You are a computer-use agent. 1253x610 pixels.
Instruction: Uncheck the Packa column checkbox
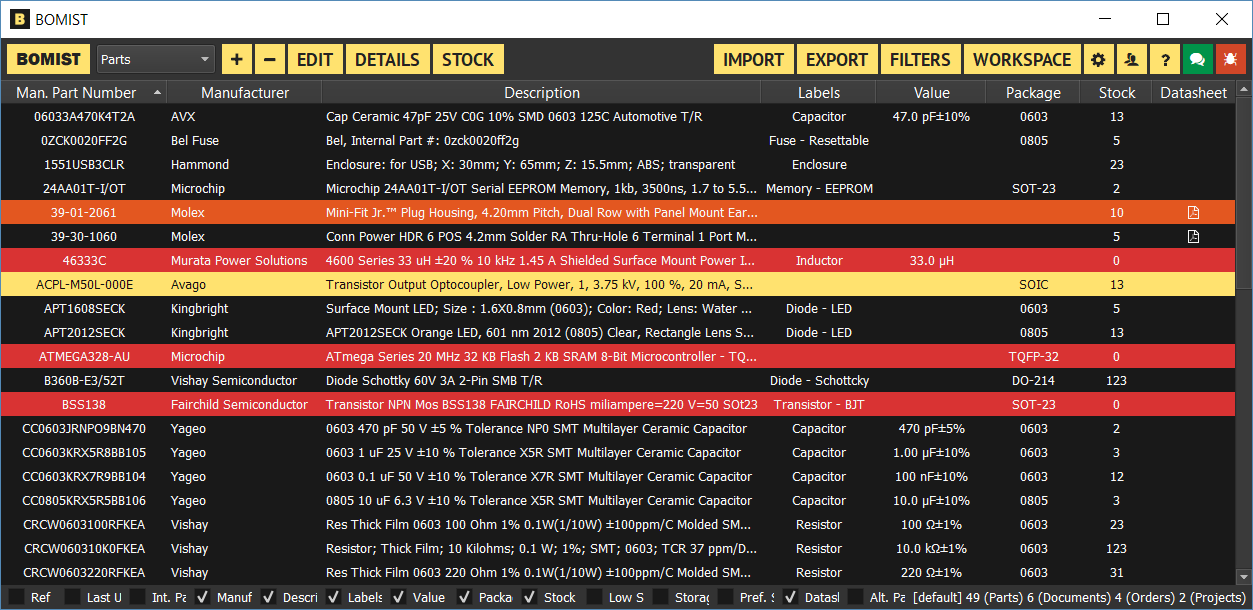[x=464, y=597]
